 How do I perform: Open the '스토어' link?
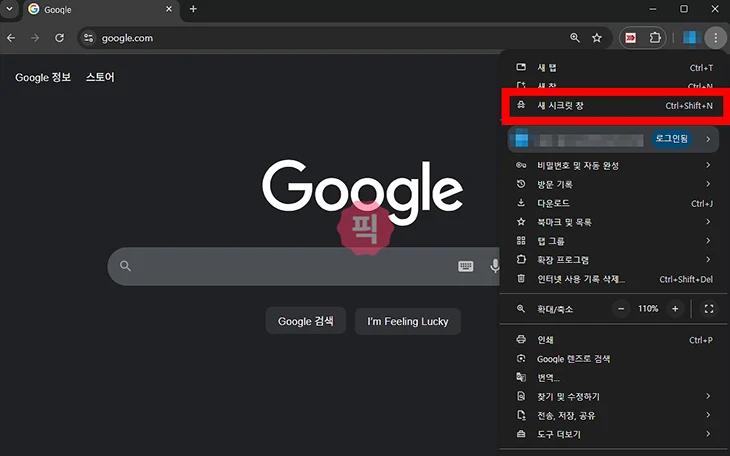coord(100,77)
